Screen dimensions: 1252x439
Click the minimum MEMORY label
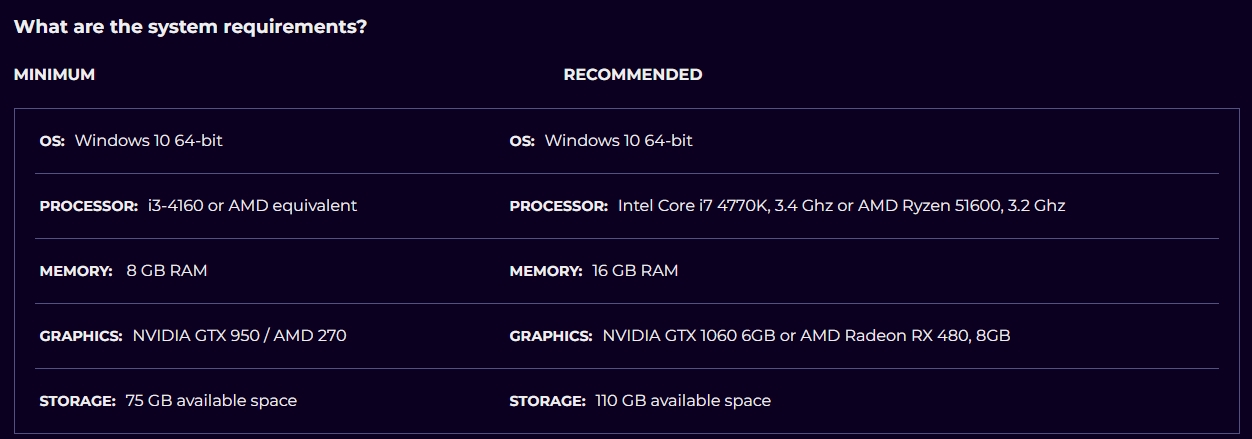pyautogui.click(x=75, y=271)
